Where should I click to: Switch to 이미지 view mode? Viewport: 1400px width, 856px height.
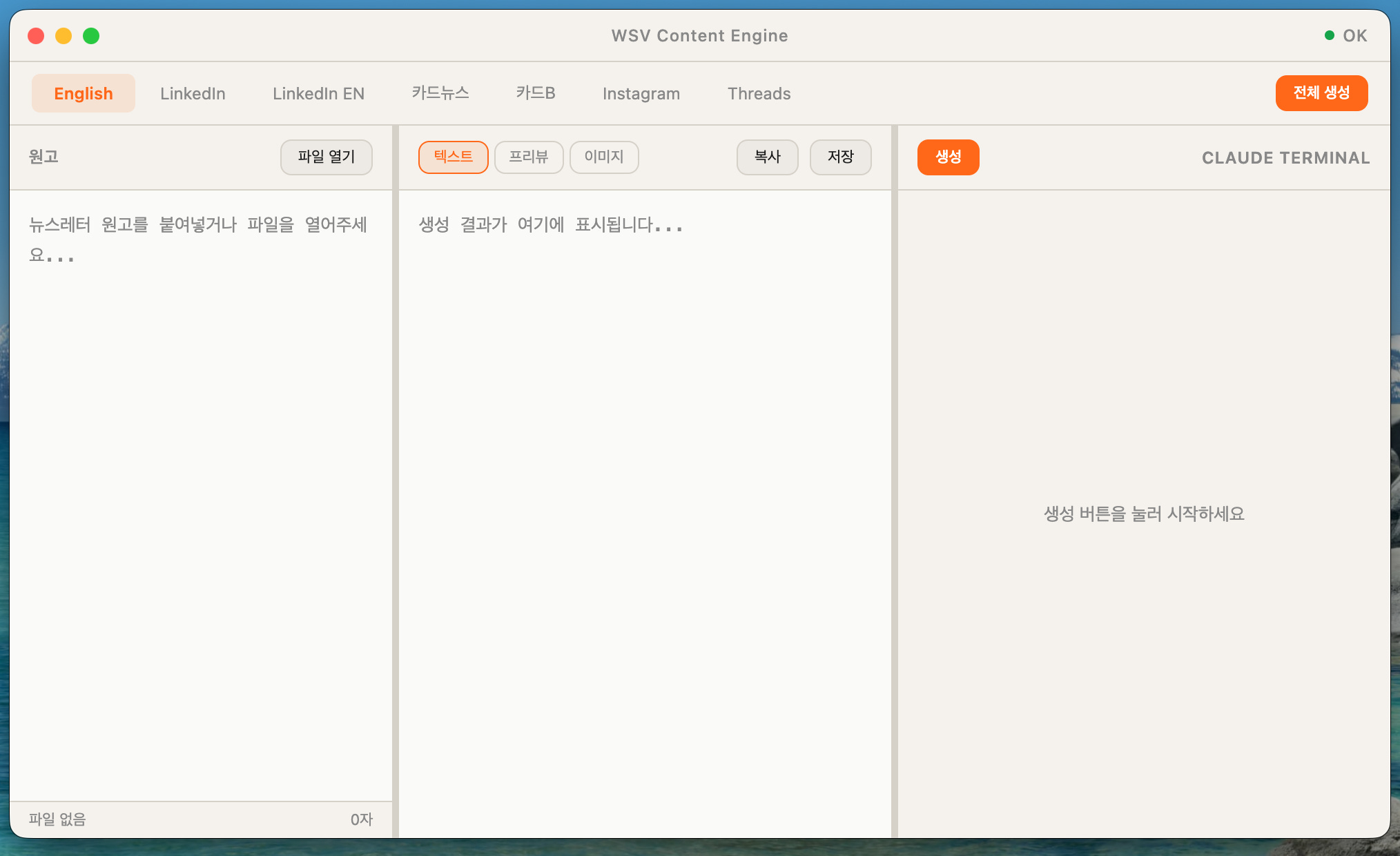603,157
